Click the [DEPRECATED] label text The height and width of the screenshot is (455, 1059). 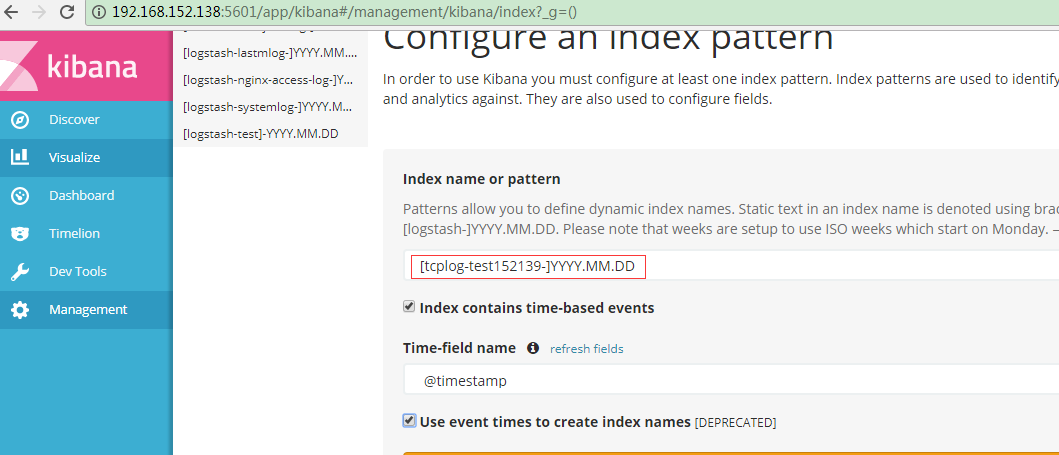click(x=735, y=423)
